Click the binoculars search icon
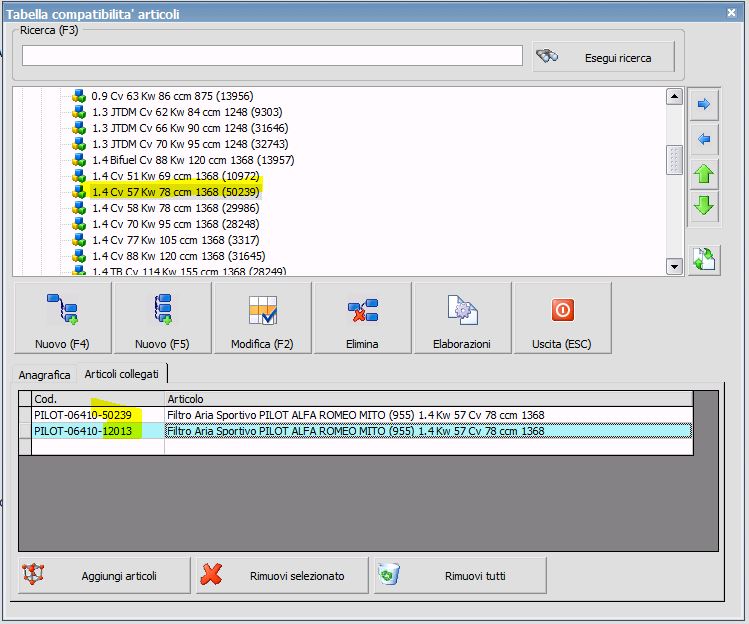Image resolution: width=749 pixels, height=624 pixels. 547,56
